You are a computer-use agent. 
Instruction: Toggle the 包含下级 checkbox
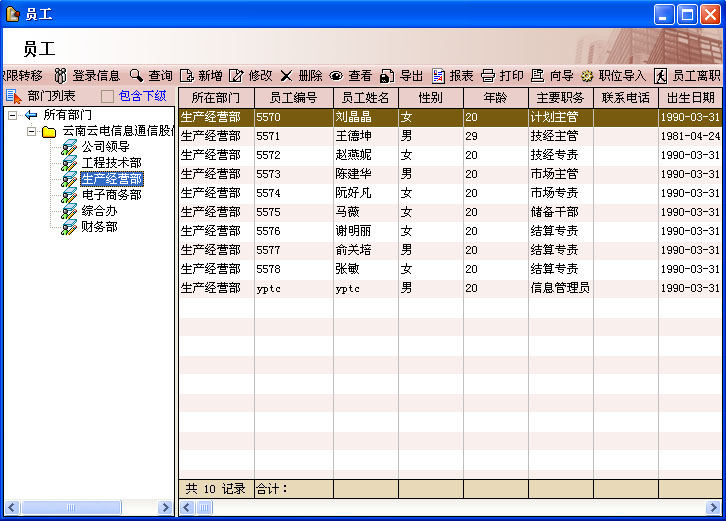click(x=108, y=96)
